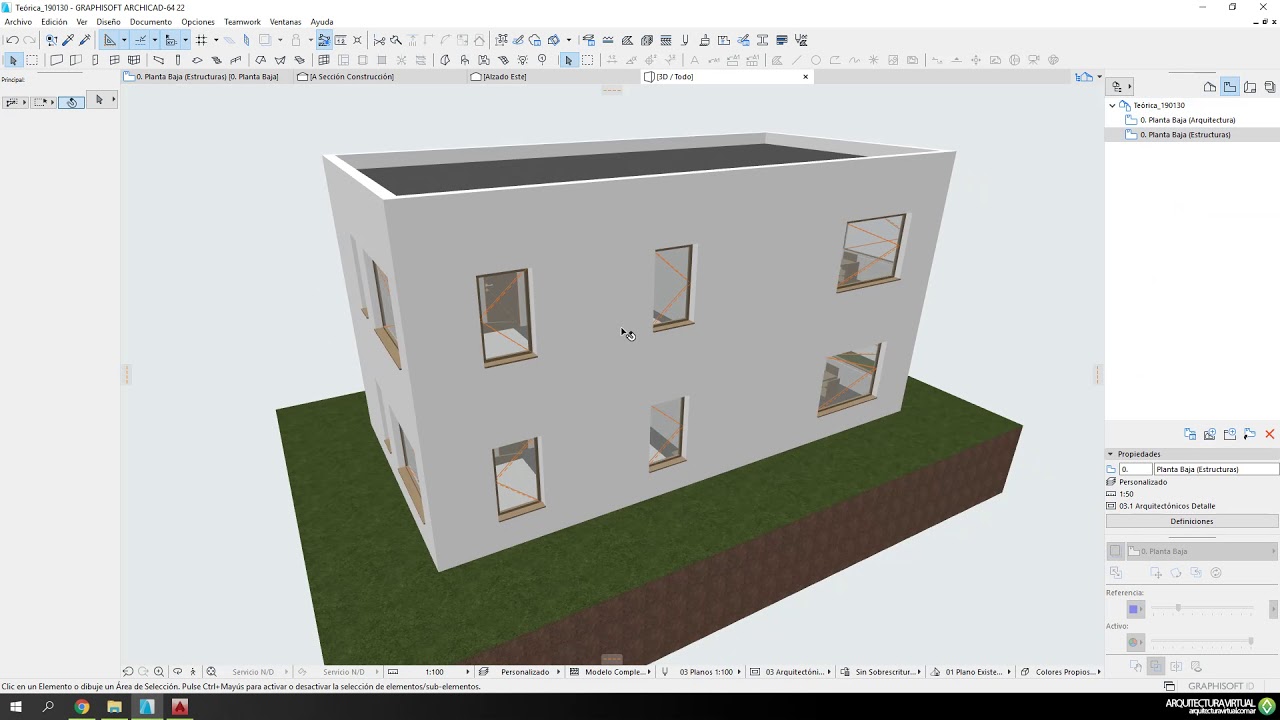Open the Teamwork menu
The height and width of the screenshot is (720, 1280).
pyautogui.click(x=242, y=22)
